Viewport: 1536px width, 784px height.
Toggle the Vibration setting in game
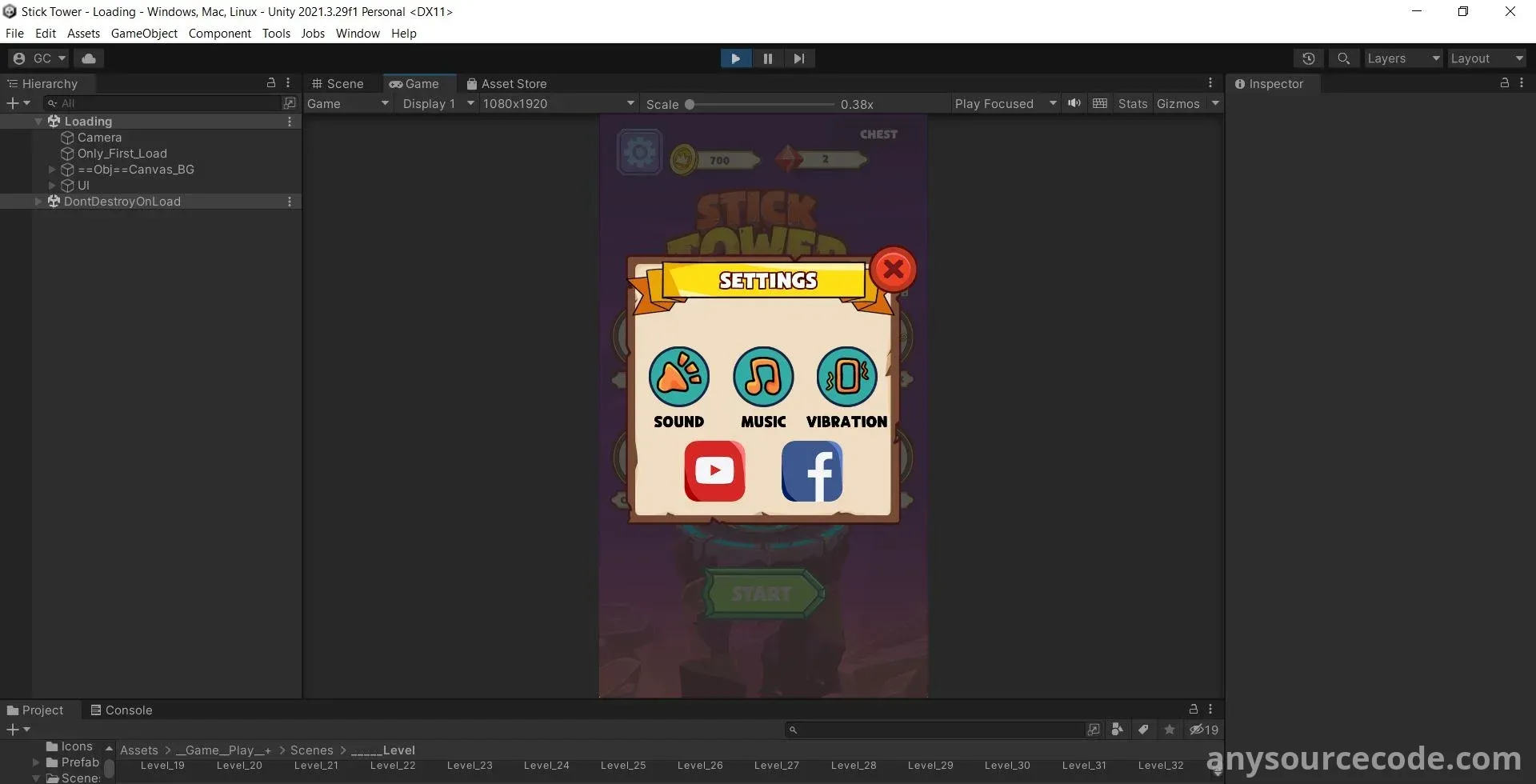click(x=846, y=377)
